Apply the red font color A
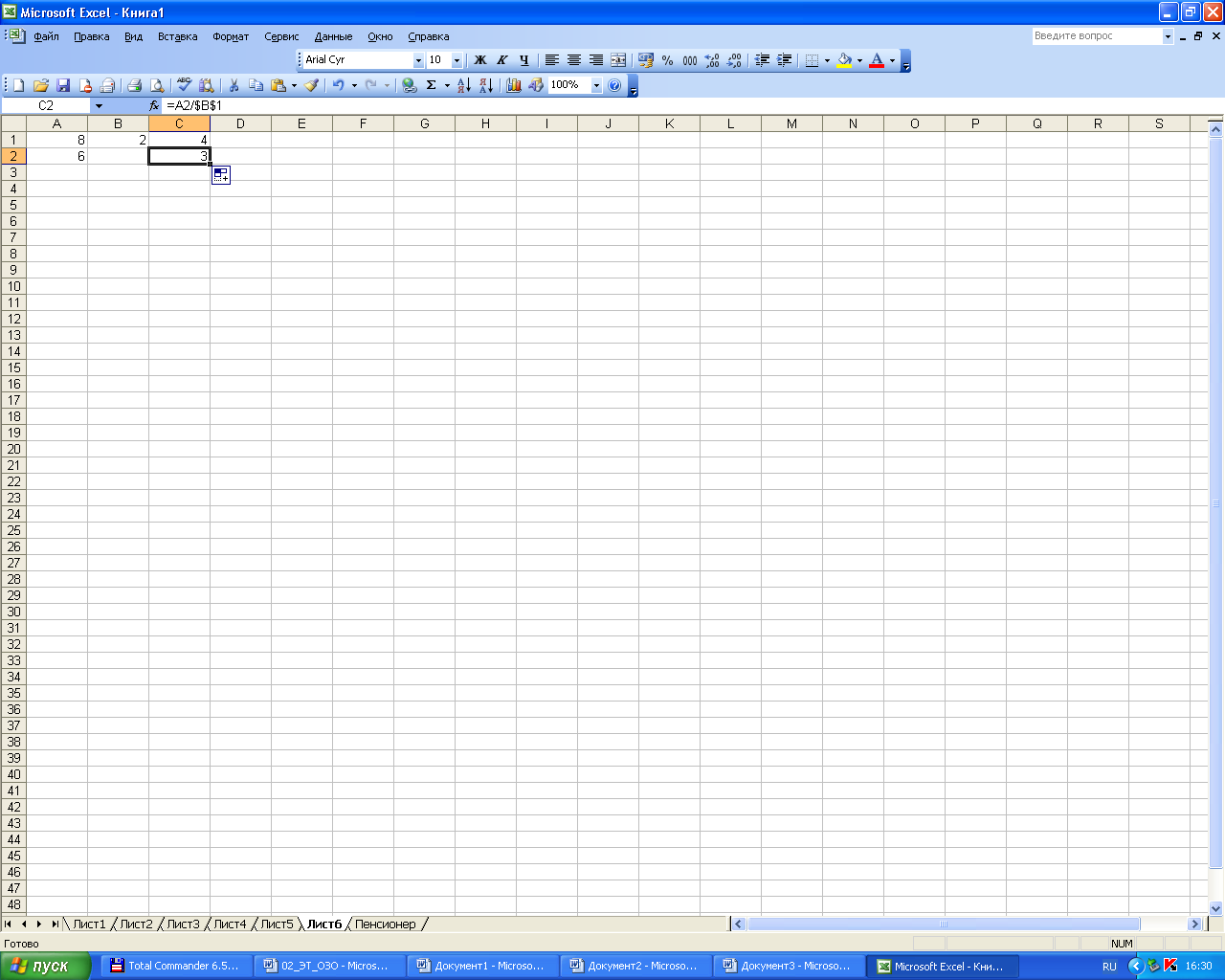This screenshot has height=980, width=1225. (877, 60)
